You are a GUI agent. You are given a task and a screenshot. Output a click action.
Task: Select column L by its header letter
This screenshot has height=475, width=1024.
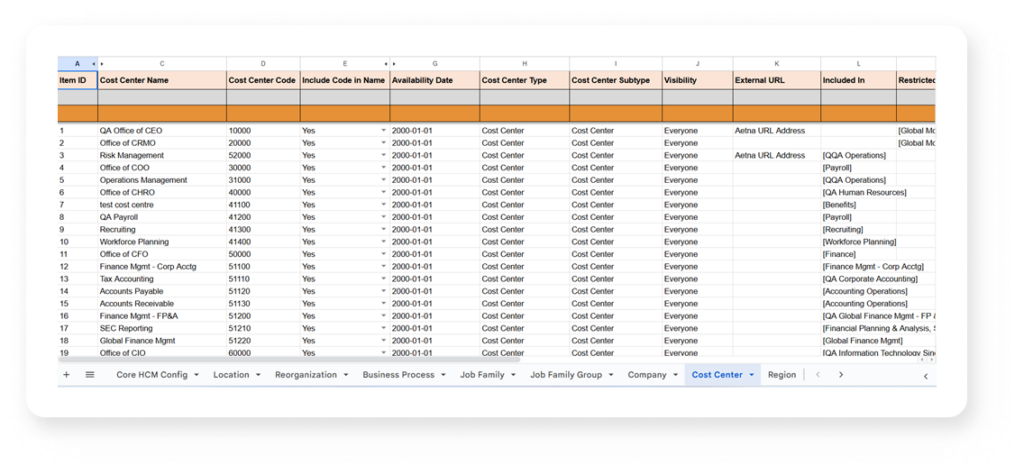point(858,63)
